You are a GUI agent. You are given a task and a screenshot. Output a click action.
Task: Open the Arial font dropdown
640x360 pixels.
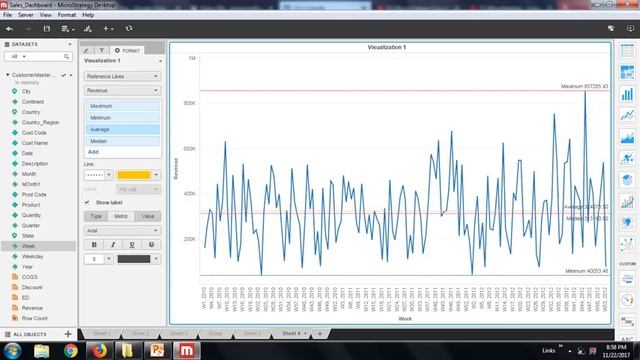click(x=122, y=230)
